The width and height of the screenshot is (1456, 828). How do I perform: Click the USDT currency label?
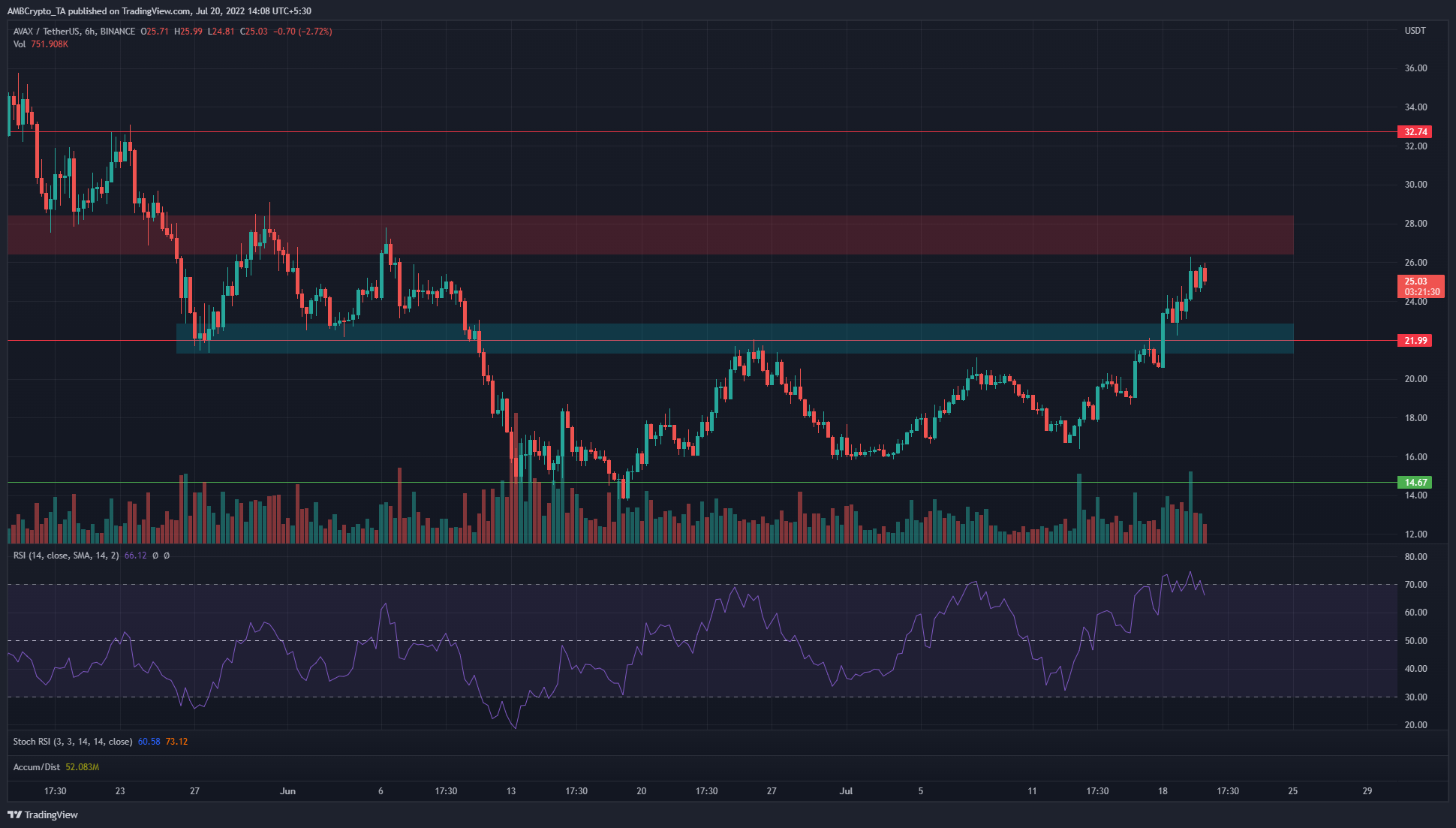(1415, 31)
